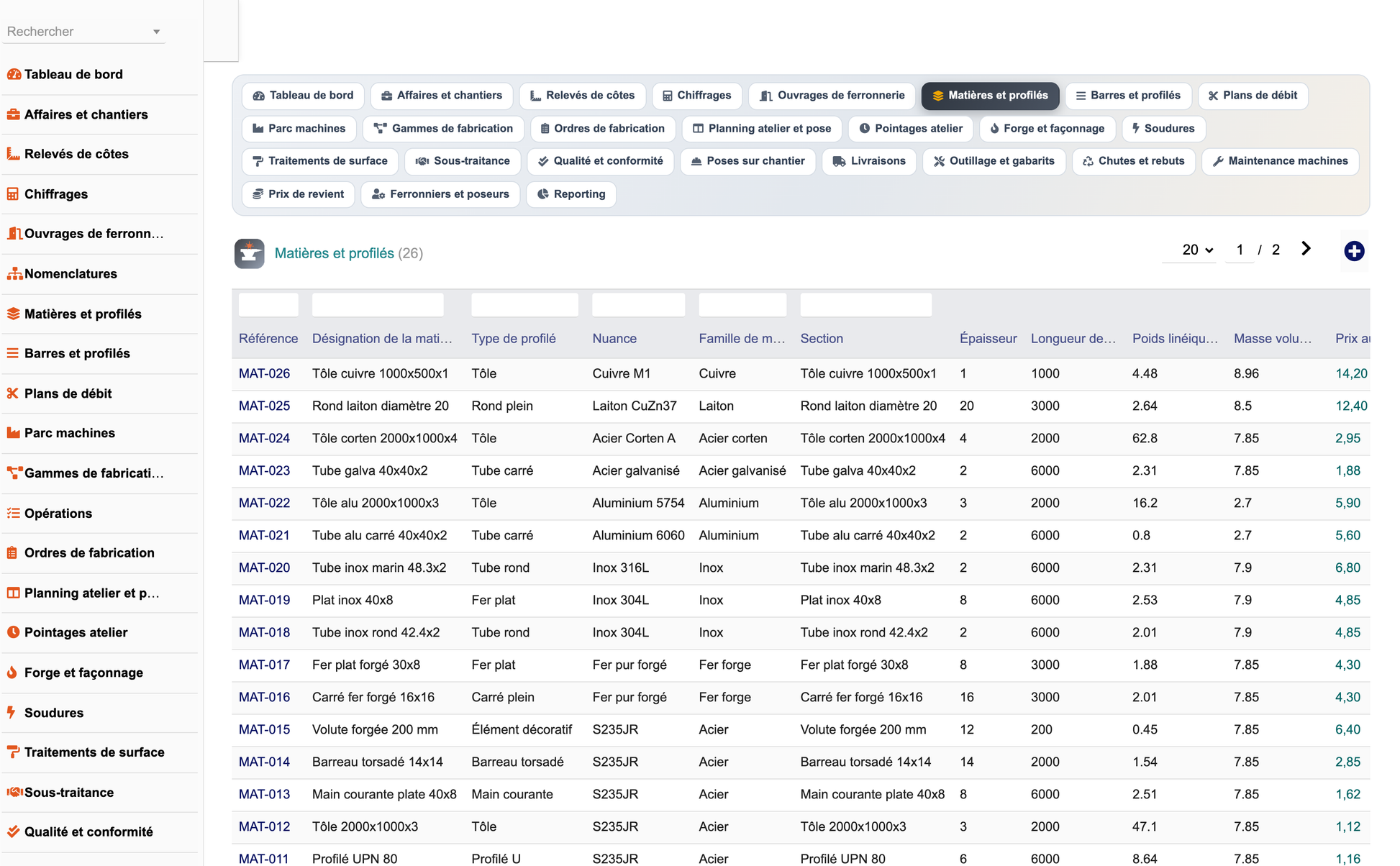Open the MAT-023 reference link
Screen dimensions: 1400x866
(x=264, y=471)
